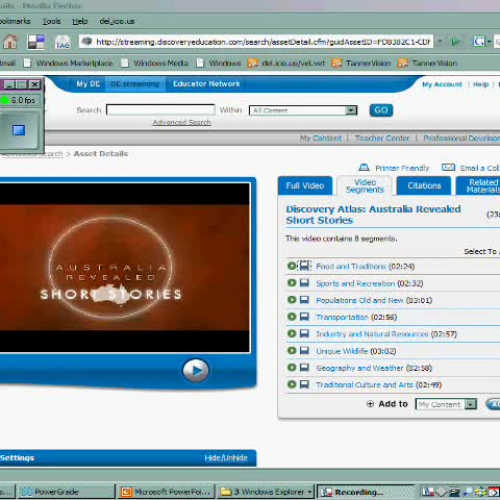
Task: Click the del.icio.us bookmarks toolbar icon
Action: 36,42
